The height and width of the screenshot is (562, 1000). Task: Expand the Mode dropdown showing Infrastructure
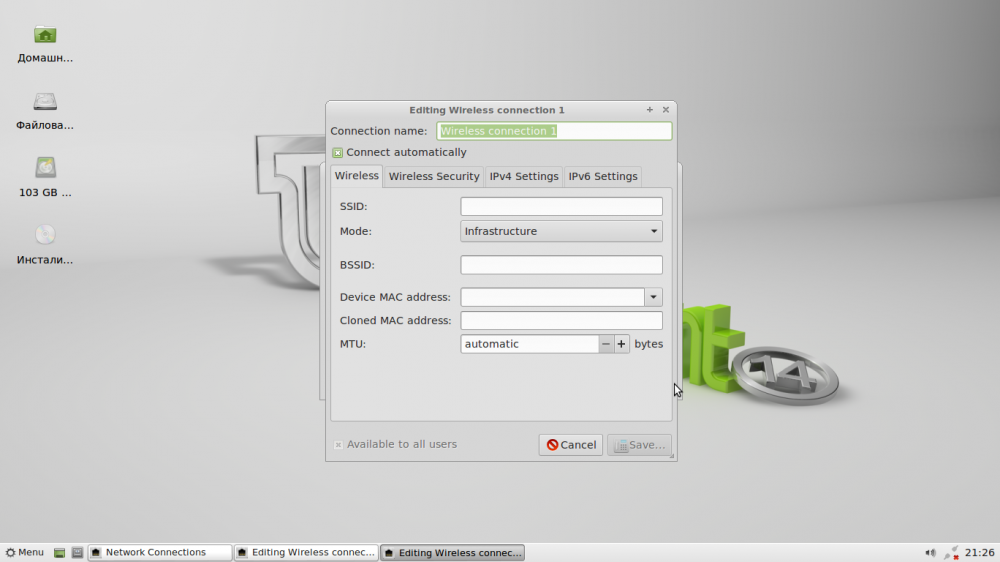[x=561, y=231]
